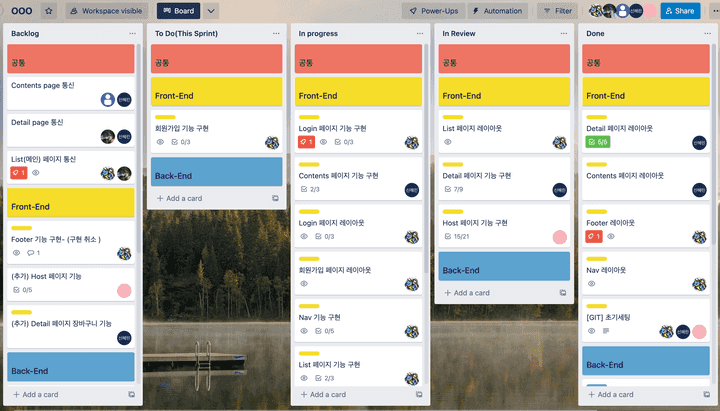Click the 15/21 checklist badge on the Host card
This screenshot has height=411, width=720.
click(x=456, y=236)
